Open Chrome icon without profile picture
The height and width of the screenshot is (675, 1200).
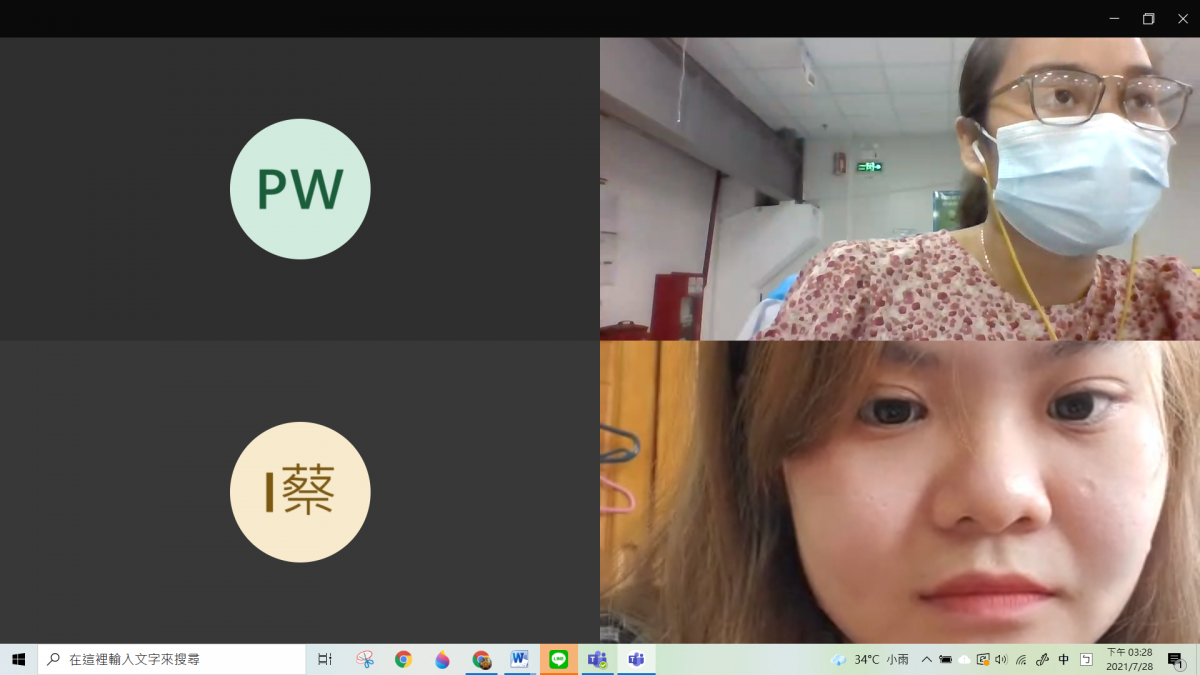point(403,659)
